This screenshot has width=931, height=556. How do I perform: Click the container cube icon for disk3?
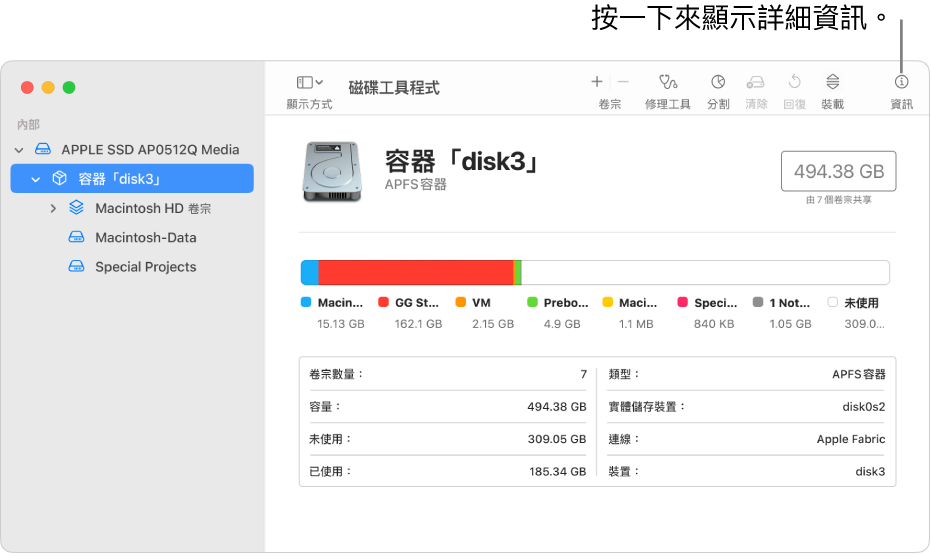pos(59,178)
